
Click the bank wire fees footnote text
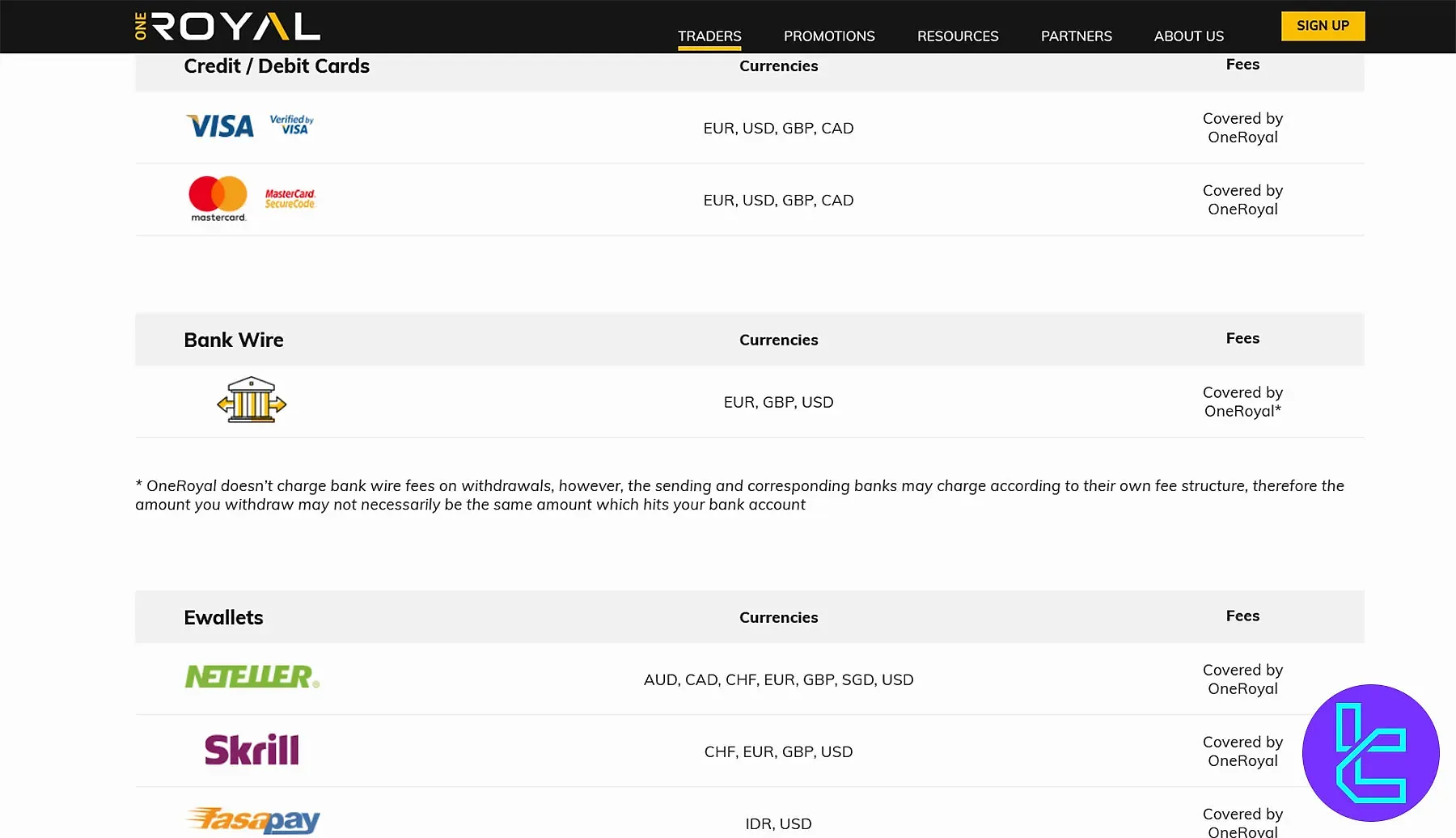click(739, 495)
